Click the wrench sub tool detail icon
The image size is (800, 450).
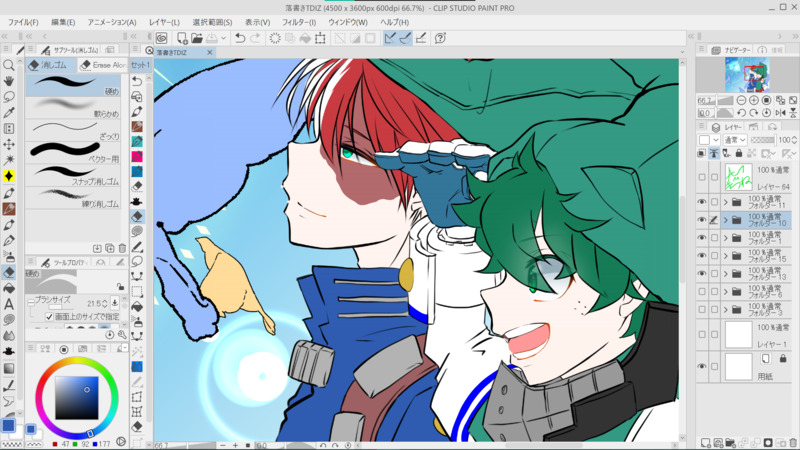tap(122, 335)
